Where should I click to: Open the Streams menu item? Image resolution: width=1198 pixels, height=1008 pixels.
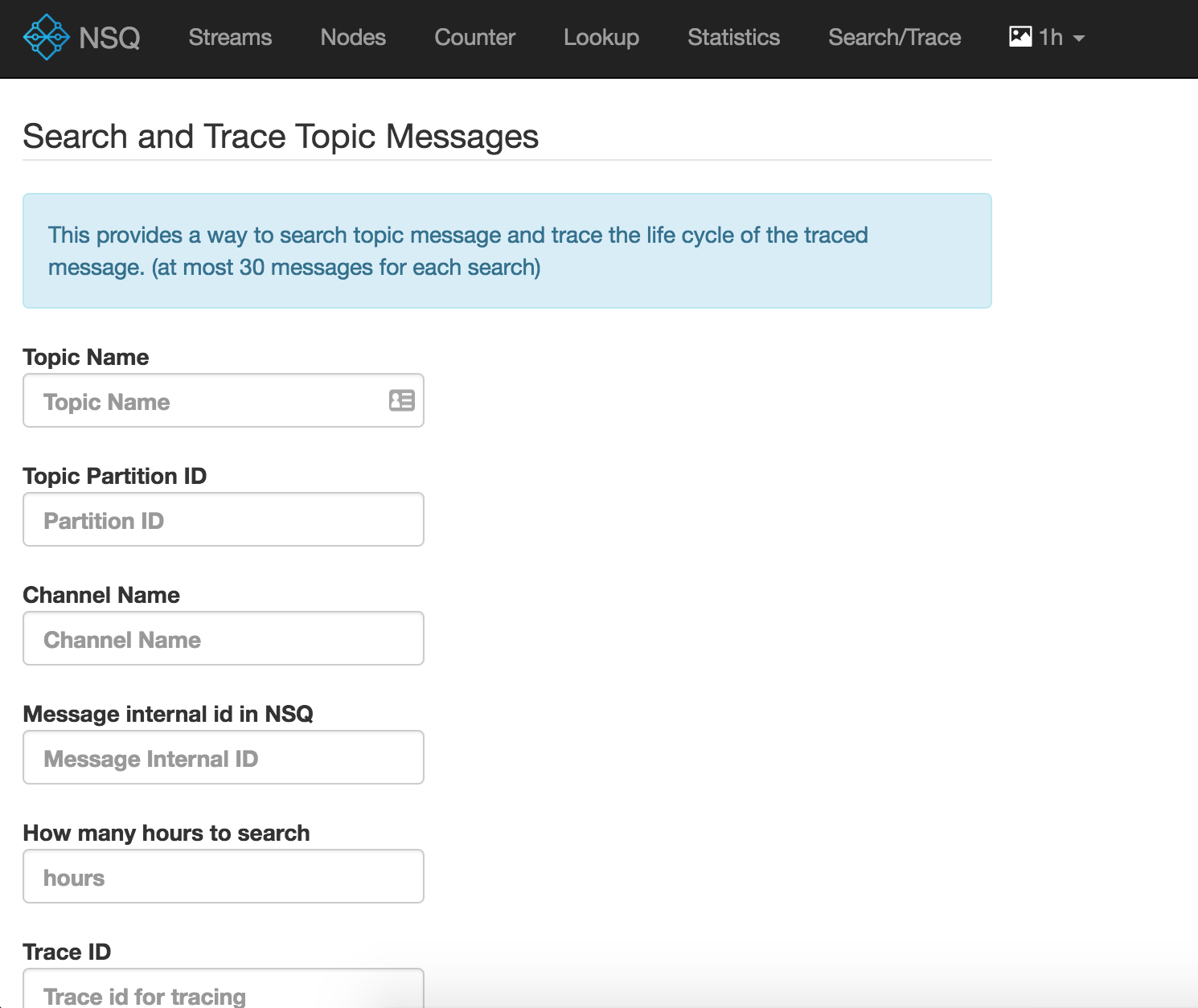230,37
